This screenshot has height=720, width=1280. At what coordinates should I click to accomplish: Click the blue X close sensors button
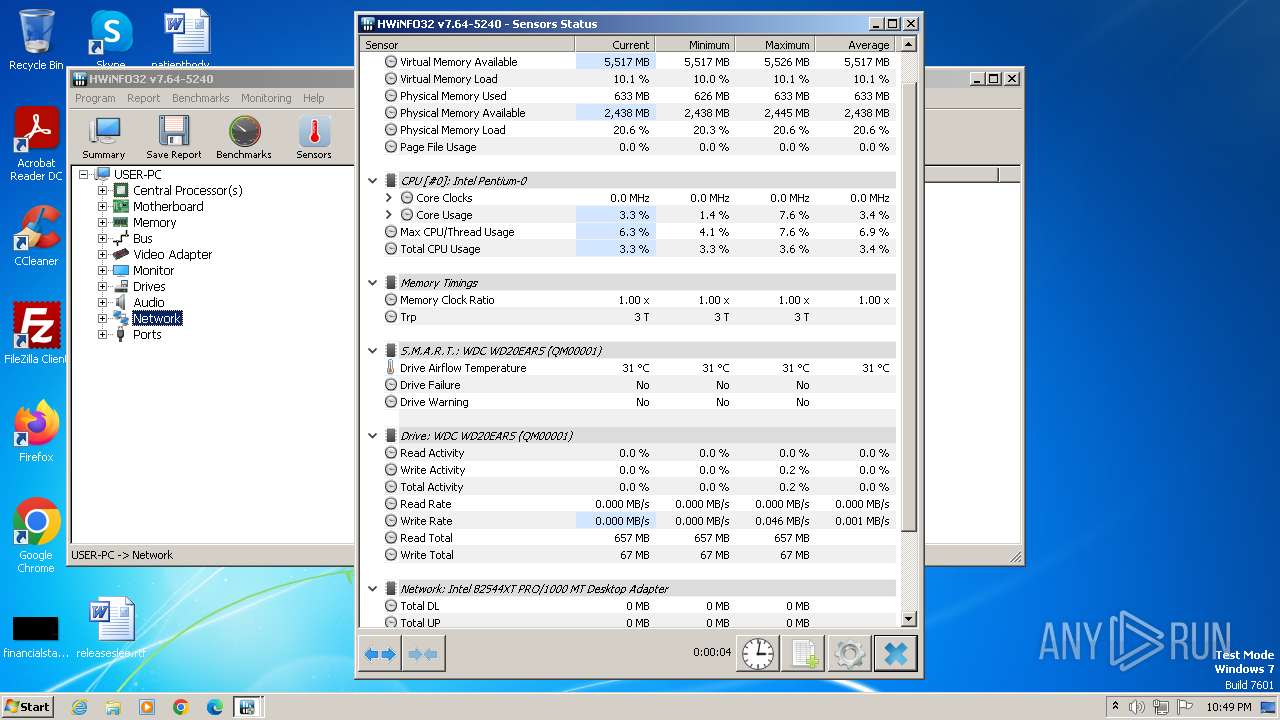coord(896,654)
